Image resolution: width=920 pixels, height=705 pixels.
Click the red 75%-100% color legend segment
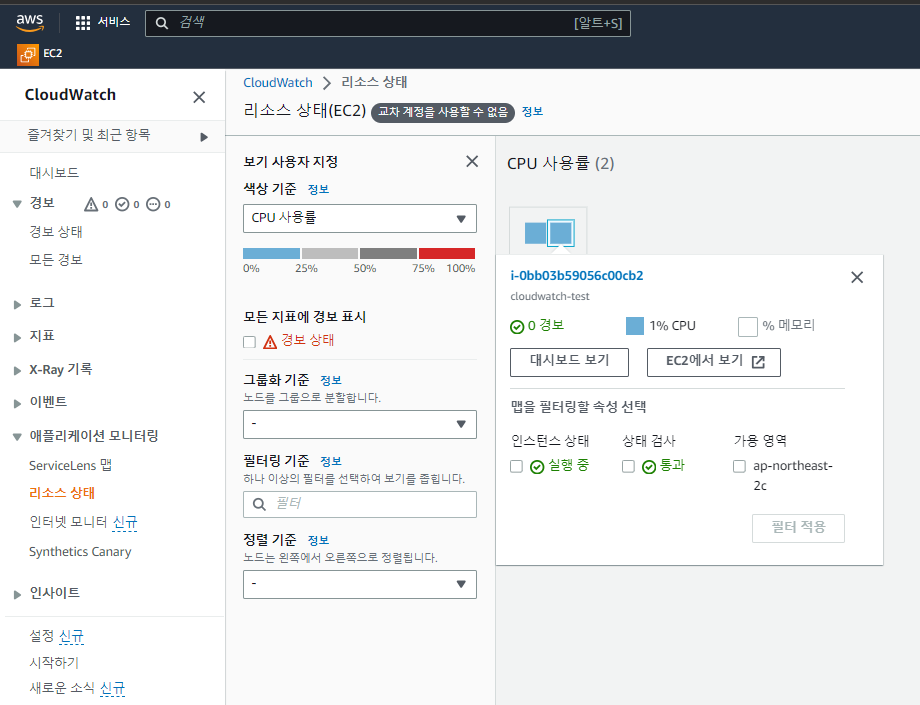pos(447,254)
